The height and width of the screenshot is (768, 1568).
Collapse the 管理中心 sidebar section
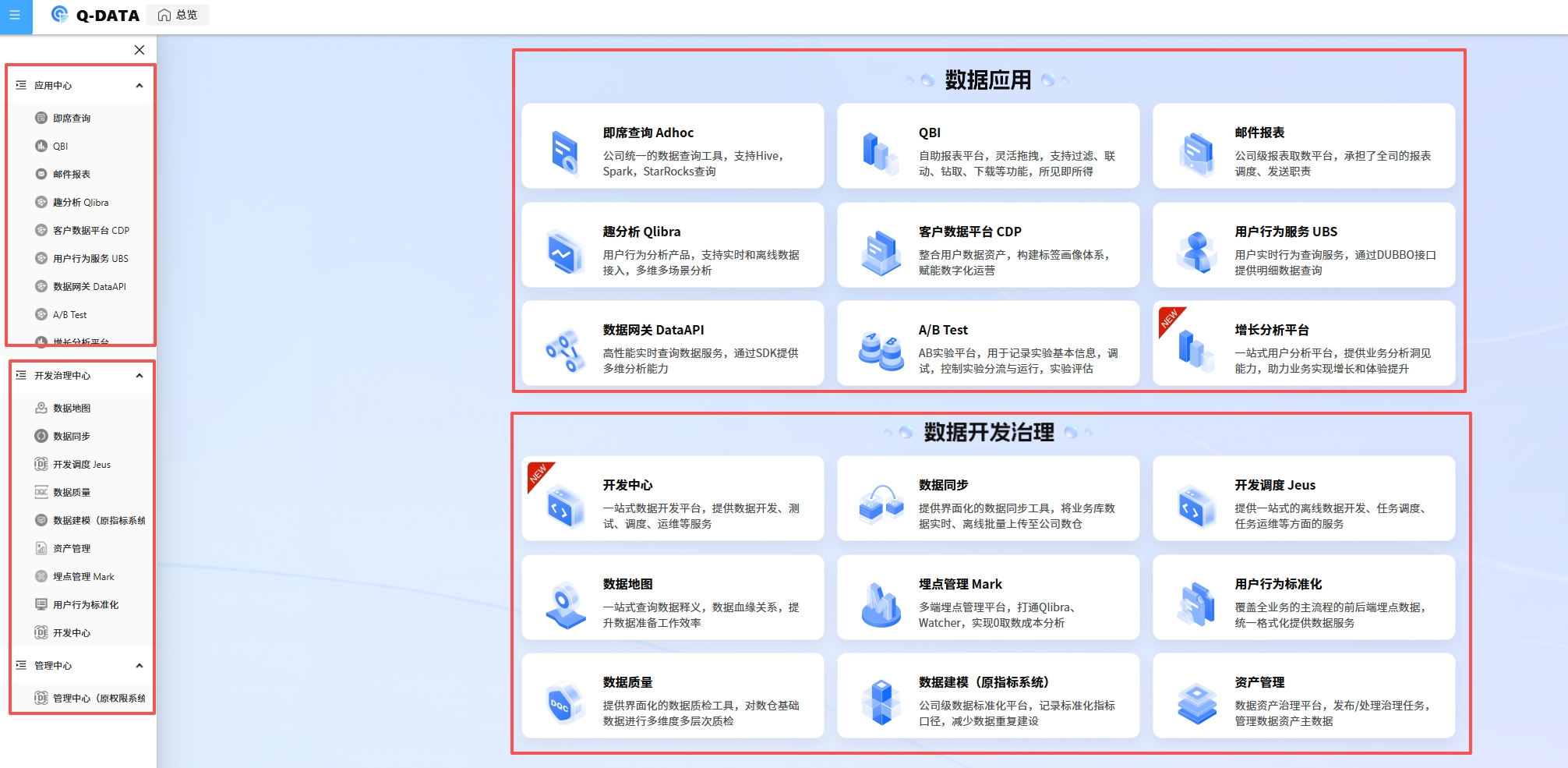[x=139, y=666]
